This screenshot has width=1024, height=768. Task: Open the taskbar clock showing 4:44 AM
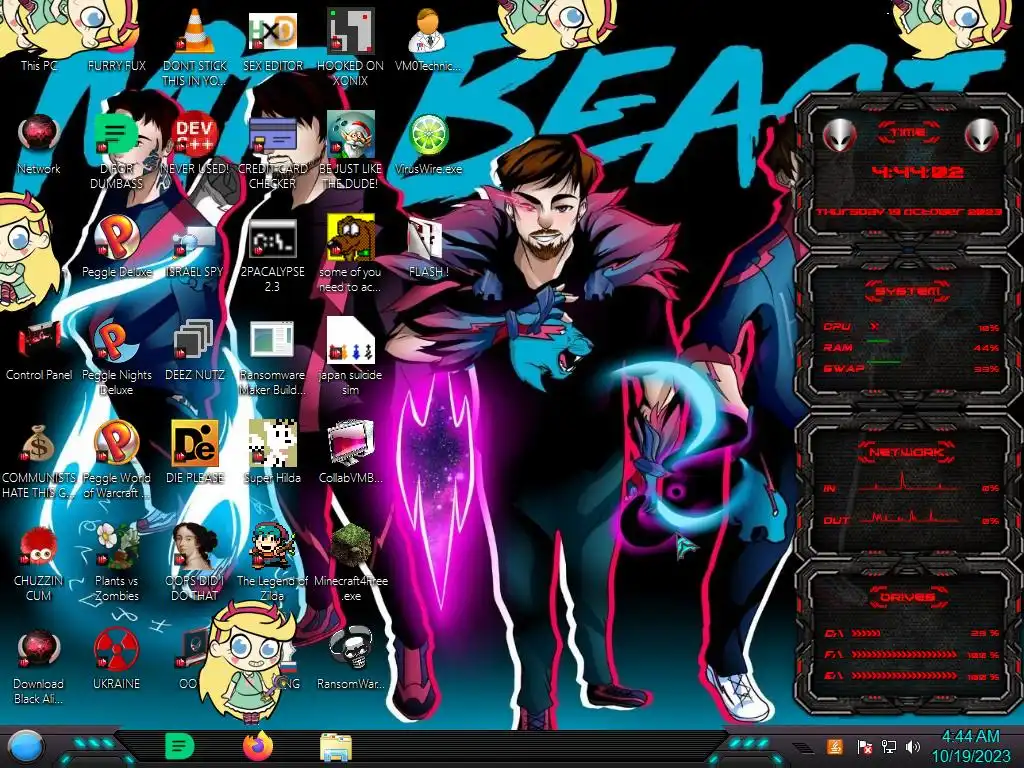[970, 746]
